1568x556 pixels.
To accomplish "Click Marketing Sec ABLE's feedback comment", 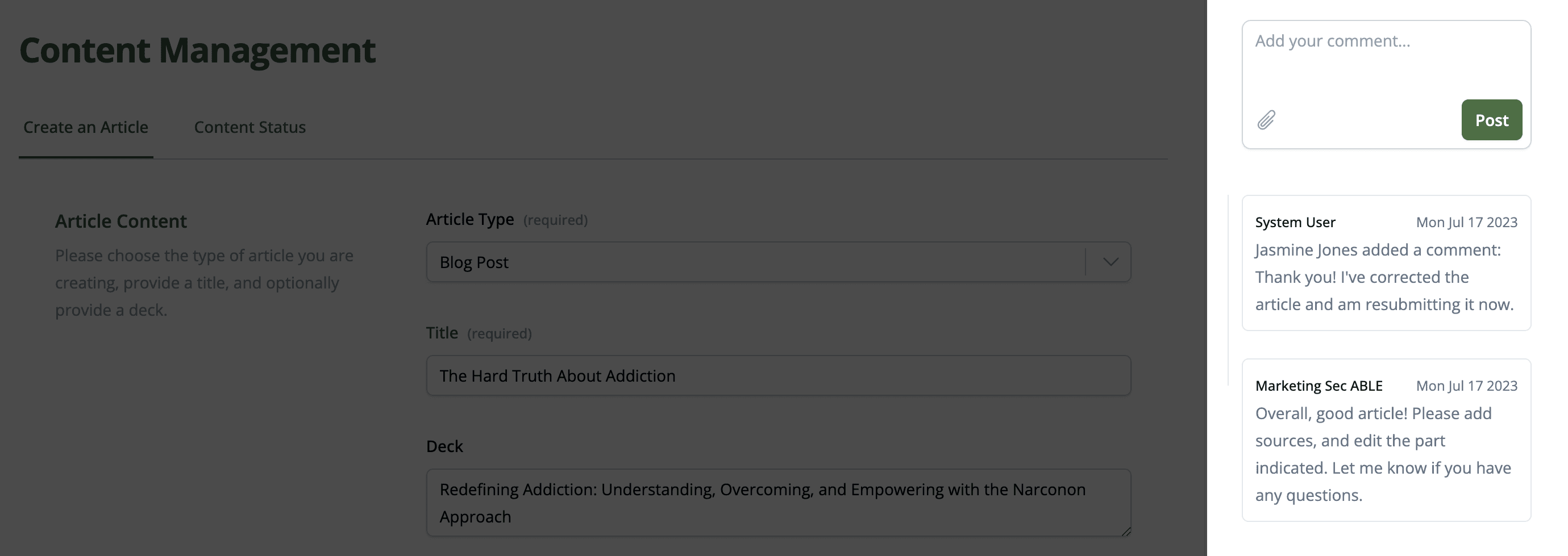I will (x=1386, y=440).
